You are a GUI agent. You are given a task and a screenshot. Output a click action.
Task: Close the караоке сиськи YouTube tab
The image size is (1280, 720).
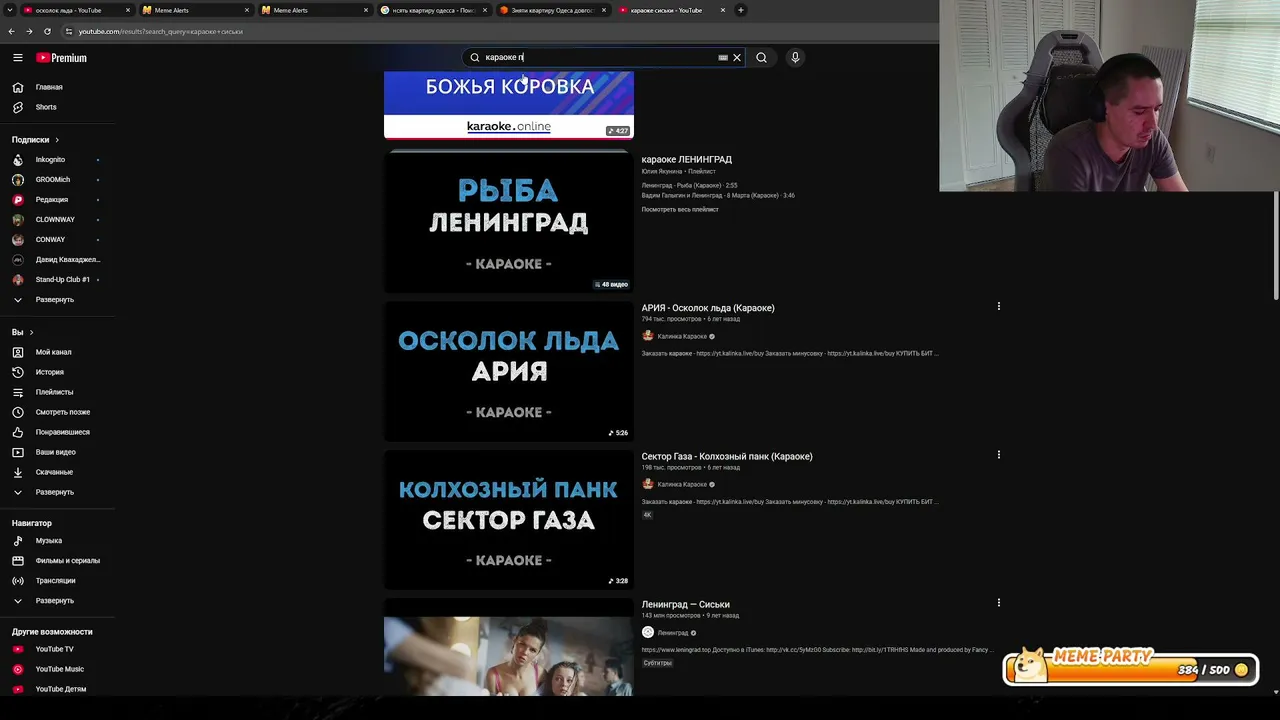coord(723,10)
